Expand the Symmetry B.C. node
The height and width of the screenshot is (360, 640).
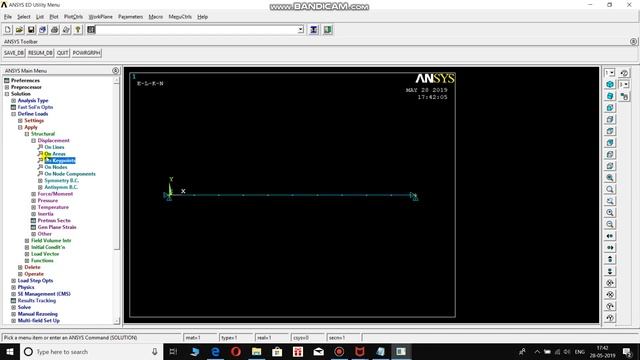40,180
